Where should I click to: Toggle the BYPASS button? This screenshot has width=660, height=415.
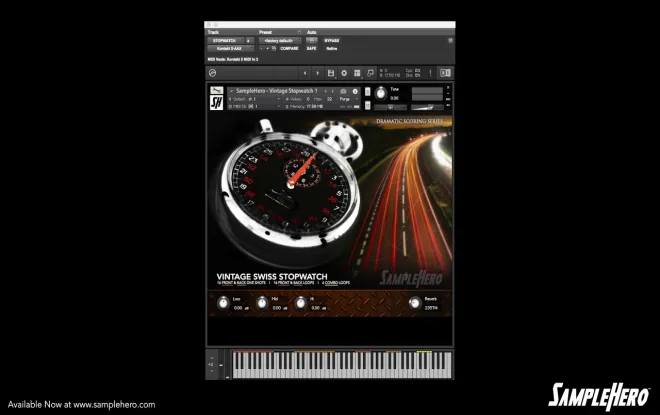pyautogui.click(x=332, y=40)
